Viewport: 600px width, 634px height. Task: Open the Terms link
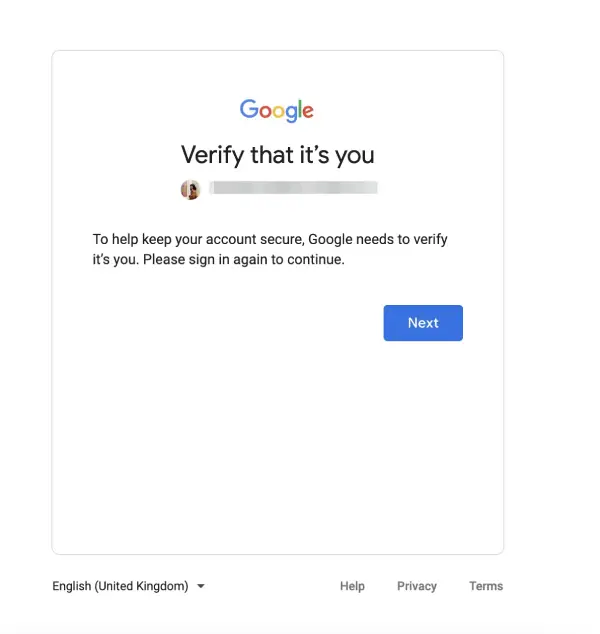tap(486, 586)
